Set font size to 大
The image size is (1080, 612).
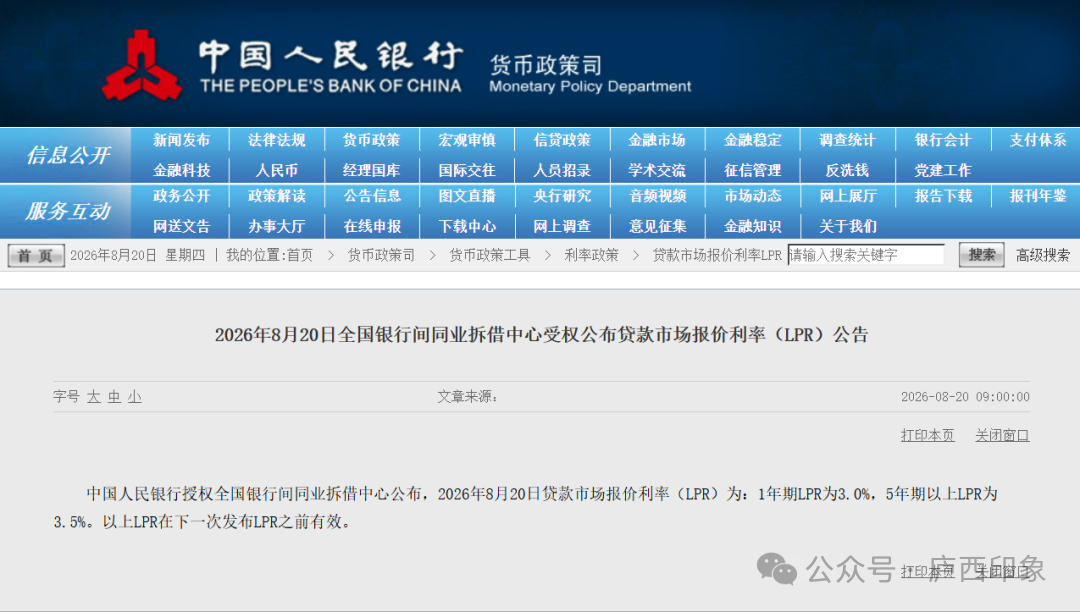click(94, 397)
